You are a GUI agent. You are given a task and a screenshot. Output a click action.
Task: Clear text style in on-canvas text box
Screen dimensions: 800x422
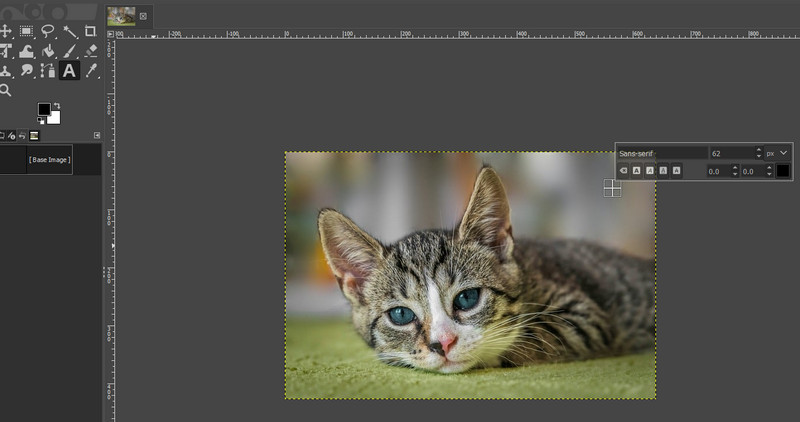tap(623, 170)
